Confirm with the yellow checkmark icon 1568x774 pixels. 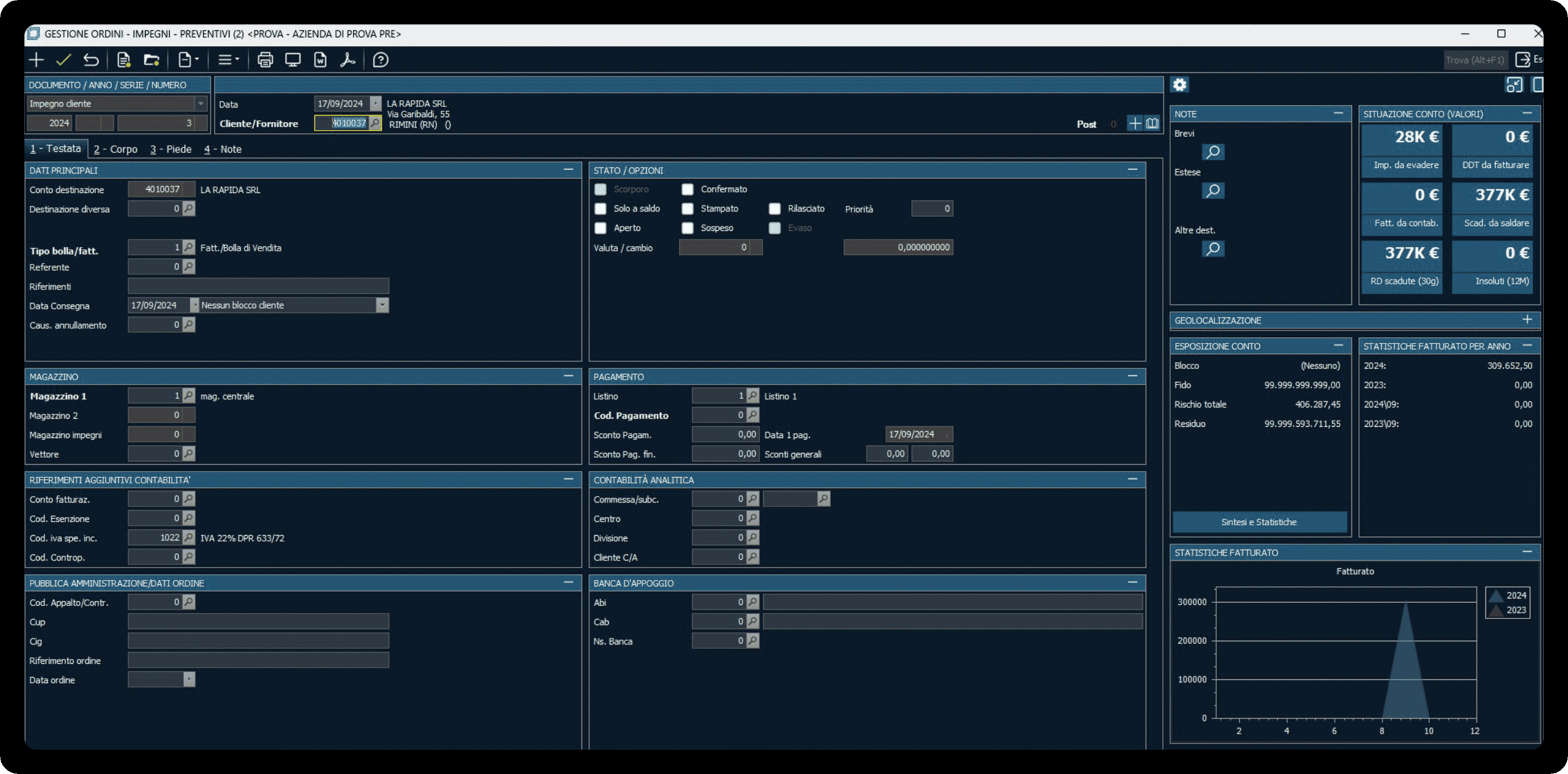tap(63, 59)
